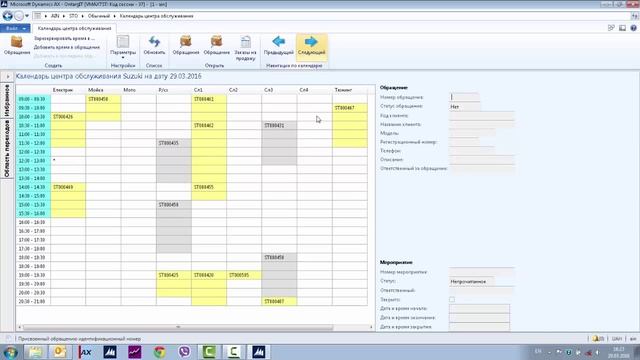The width and height of the screenshot is (640, 360).
Task: Click AIN in the breadcrumb
Action: click(x=55, y=16)
